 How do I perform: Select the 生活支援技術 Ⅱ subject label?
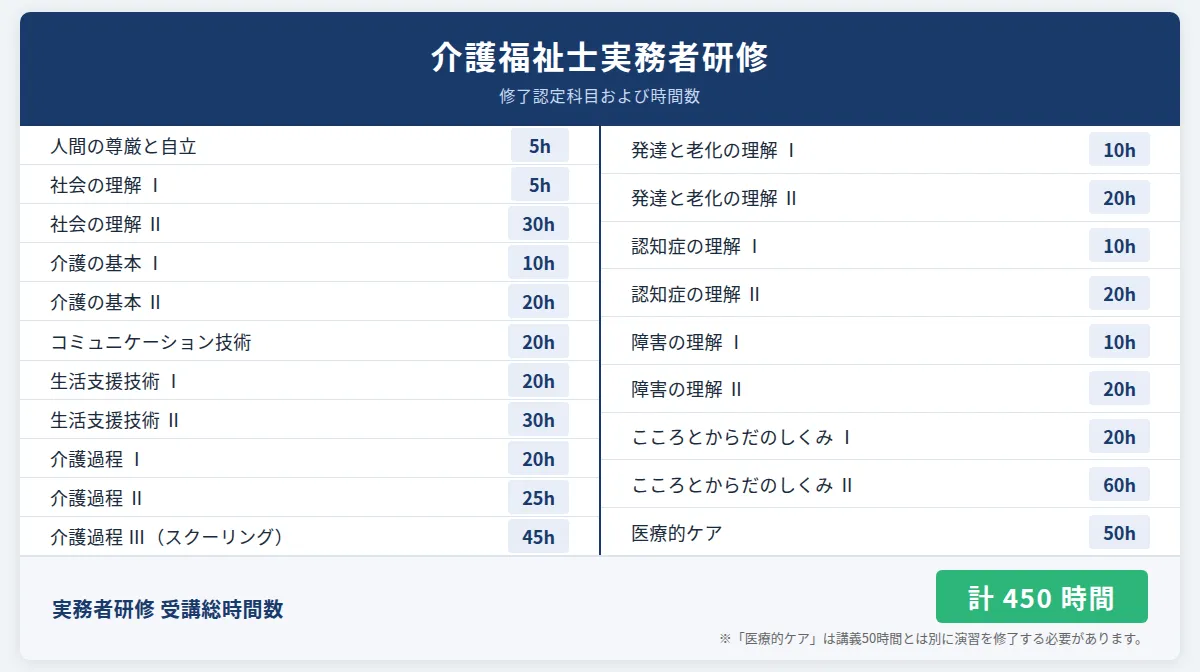point(115,420)
